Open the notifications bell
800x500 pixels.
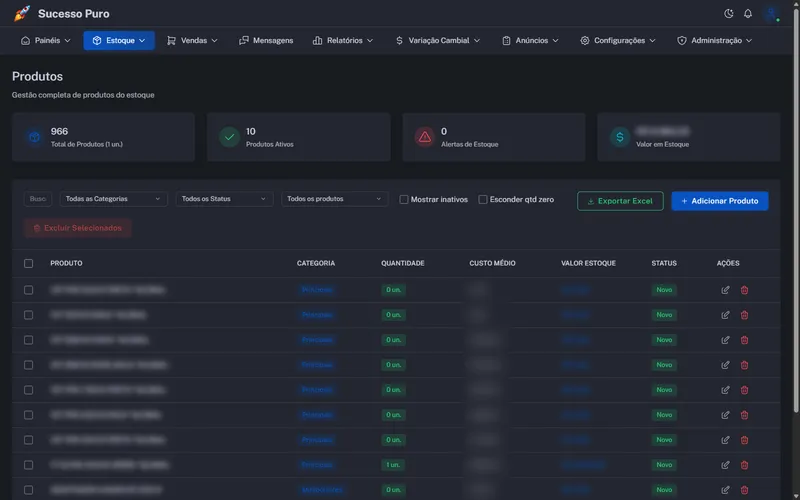tap(747, 14)
